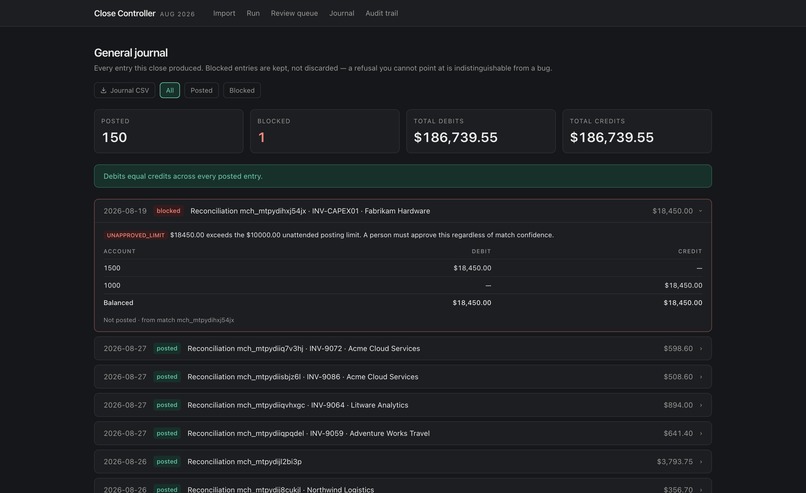The image size is (806, 493).
Task: Click the UNAPPROVED_LIMIT reason tag
Action: point(135,235)
